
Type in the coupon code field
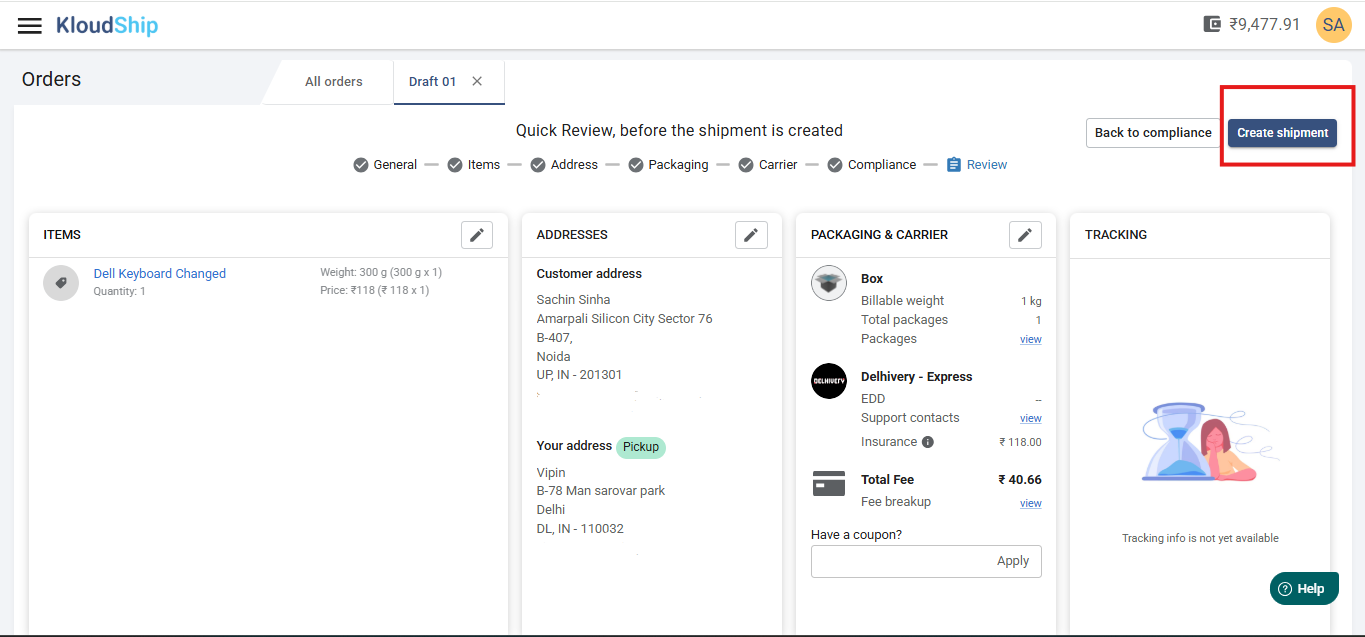click(900, 561)
